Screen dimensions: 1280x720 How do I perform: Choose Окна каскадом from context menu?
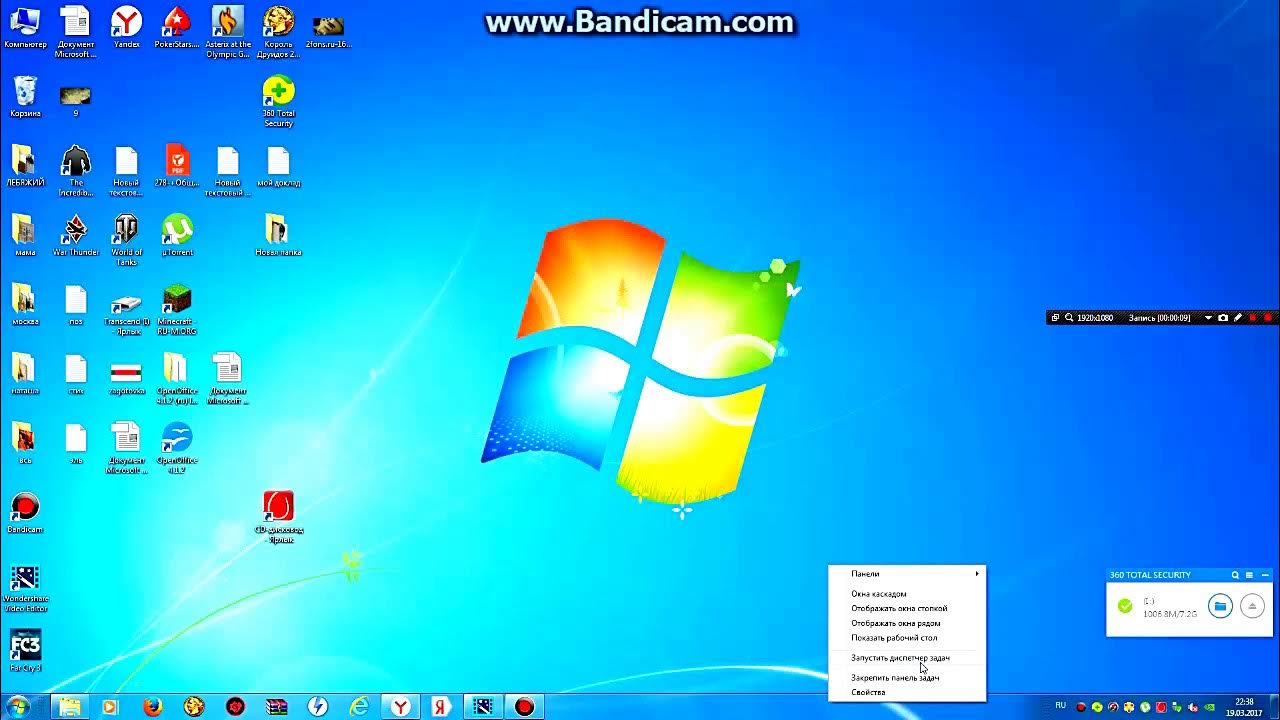coord(907,594)
